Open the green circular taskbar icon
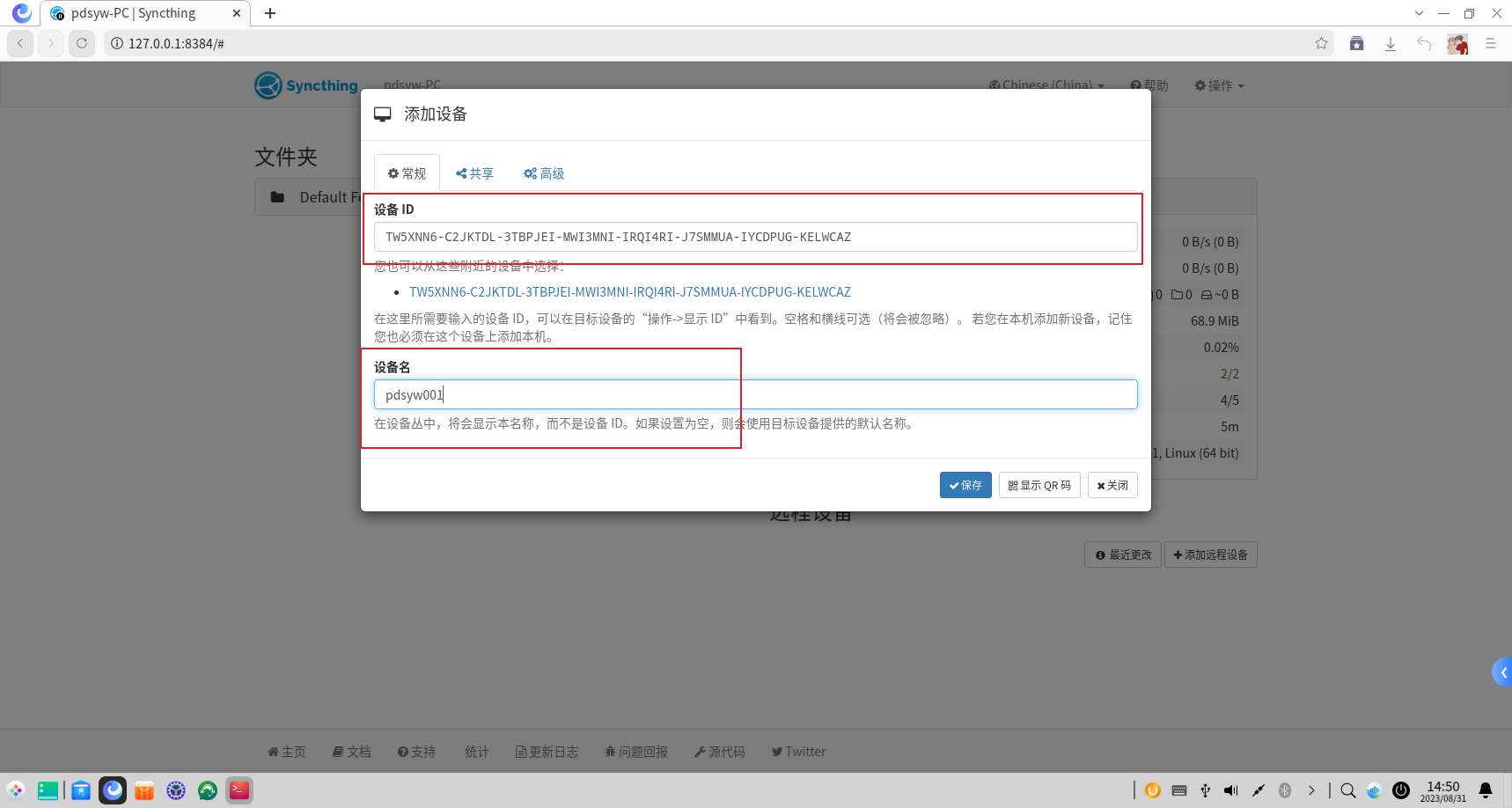This screenshot has width=1512, height=808. (x=208, y=790)
